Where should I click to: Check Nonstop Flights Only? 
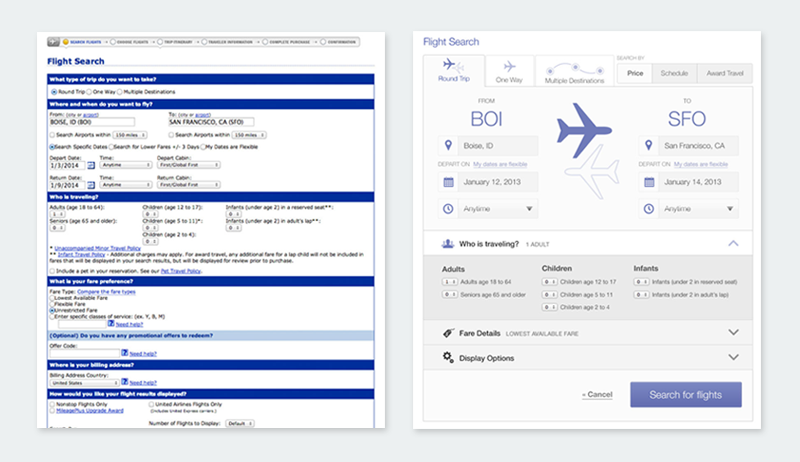(x=52, y=404)
